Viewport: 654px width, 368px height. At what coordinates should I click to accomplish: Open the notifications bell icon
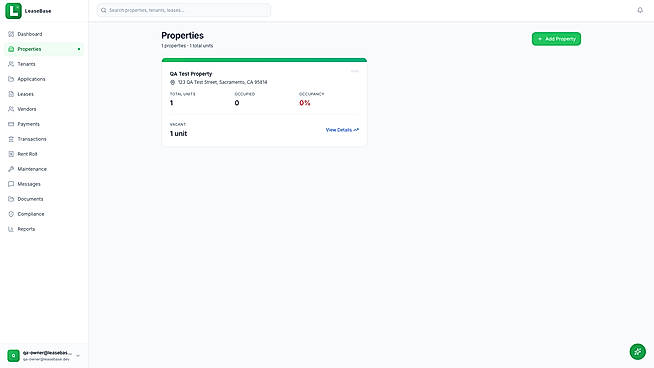[640, 10]
